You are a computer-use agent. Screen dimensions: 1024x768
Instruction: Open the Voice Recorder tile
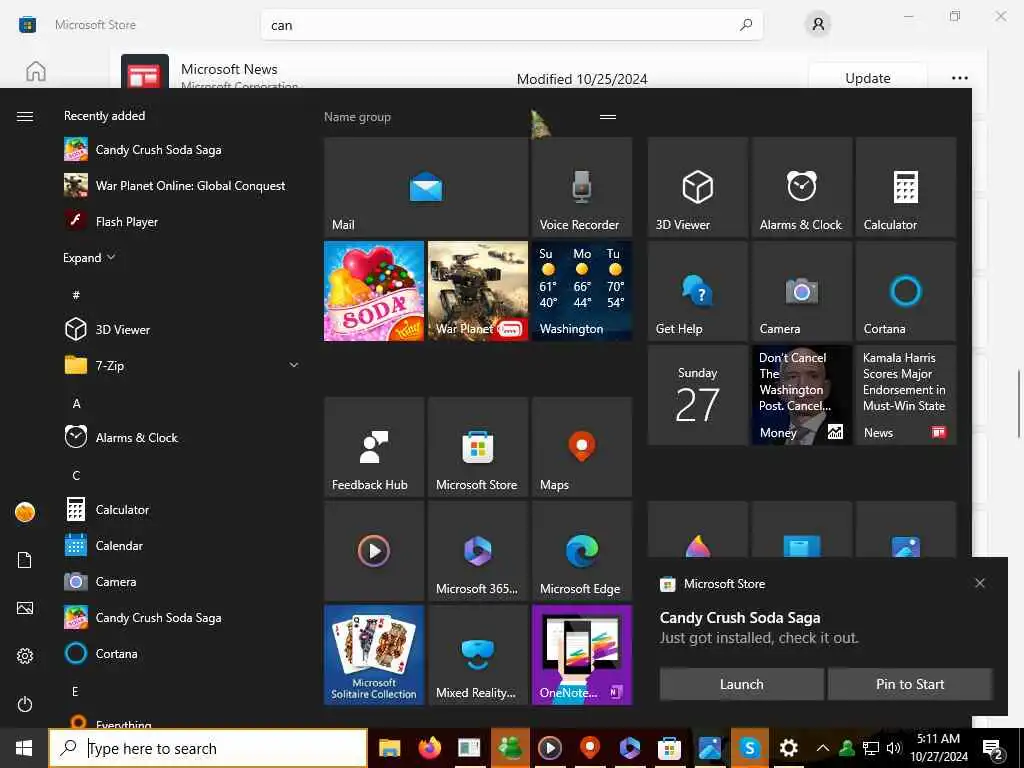(582, 187)
